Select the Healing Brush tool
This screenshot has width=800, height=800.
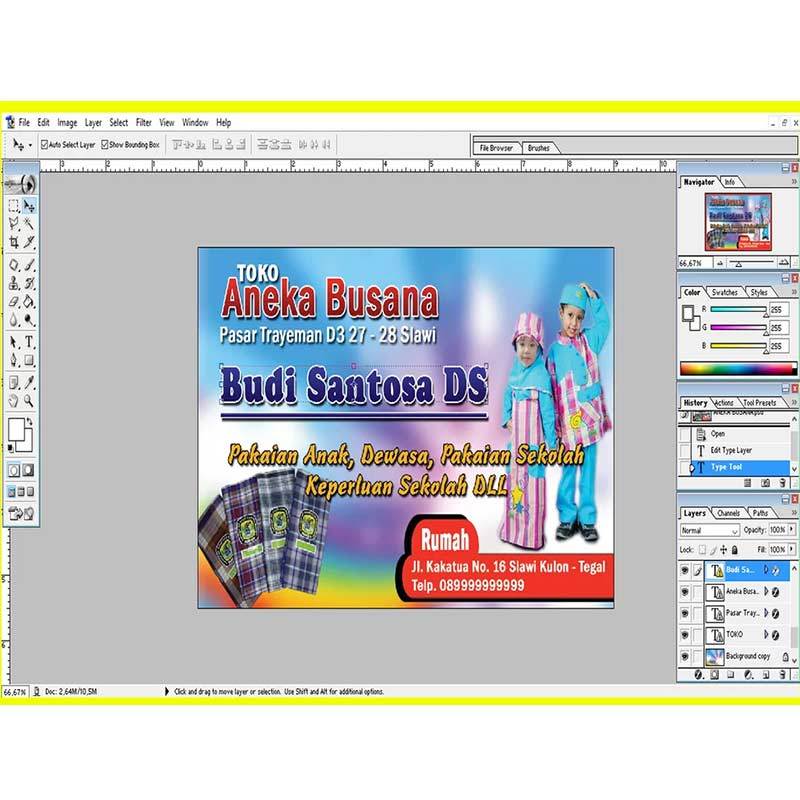click(x=14, y=265)
